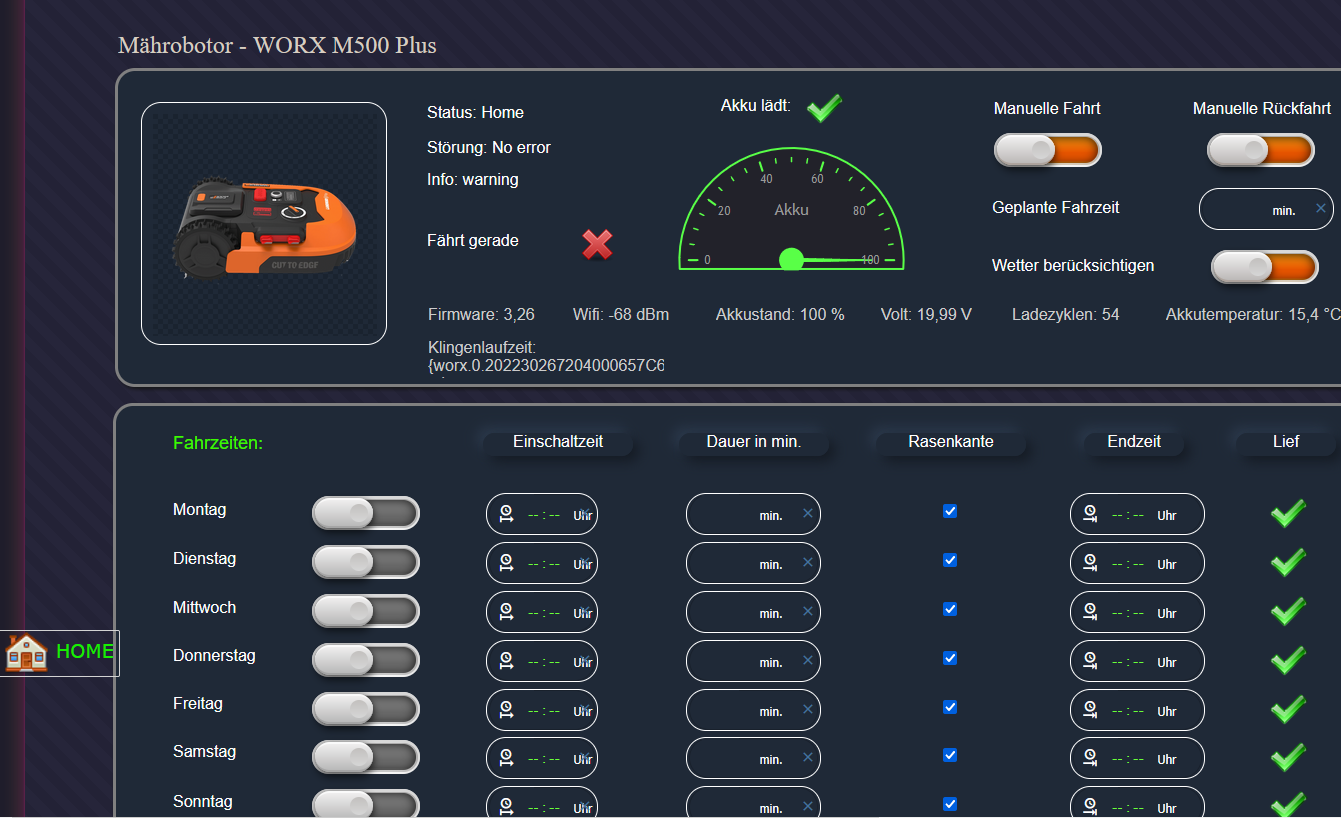Click the Lief column header
The image size is (1341, 818).
1286,442
